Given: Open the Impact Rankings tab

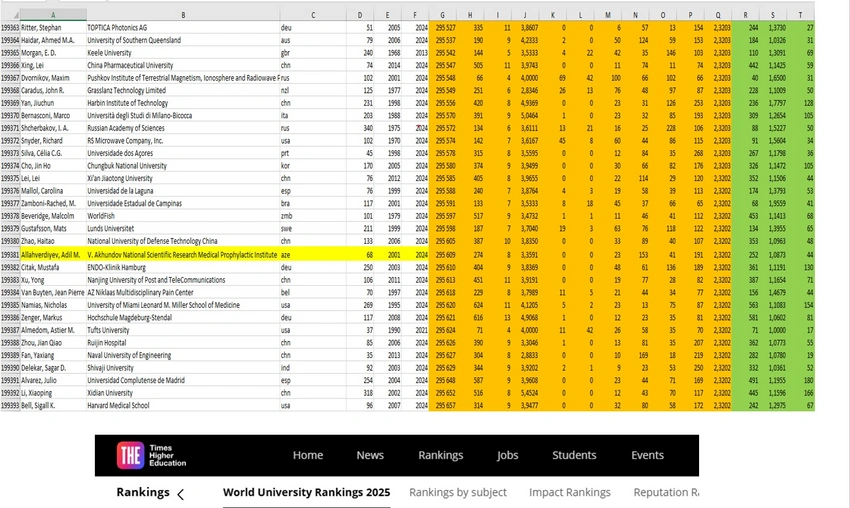Looking at the screenshot, I should (569, 492).
